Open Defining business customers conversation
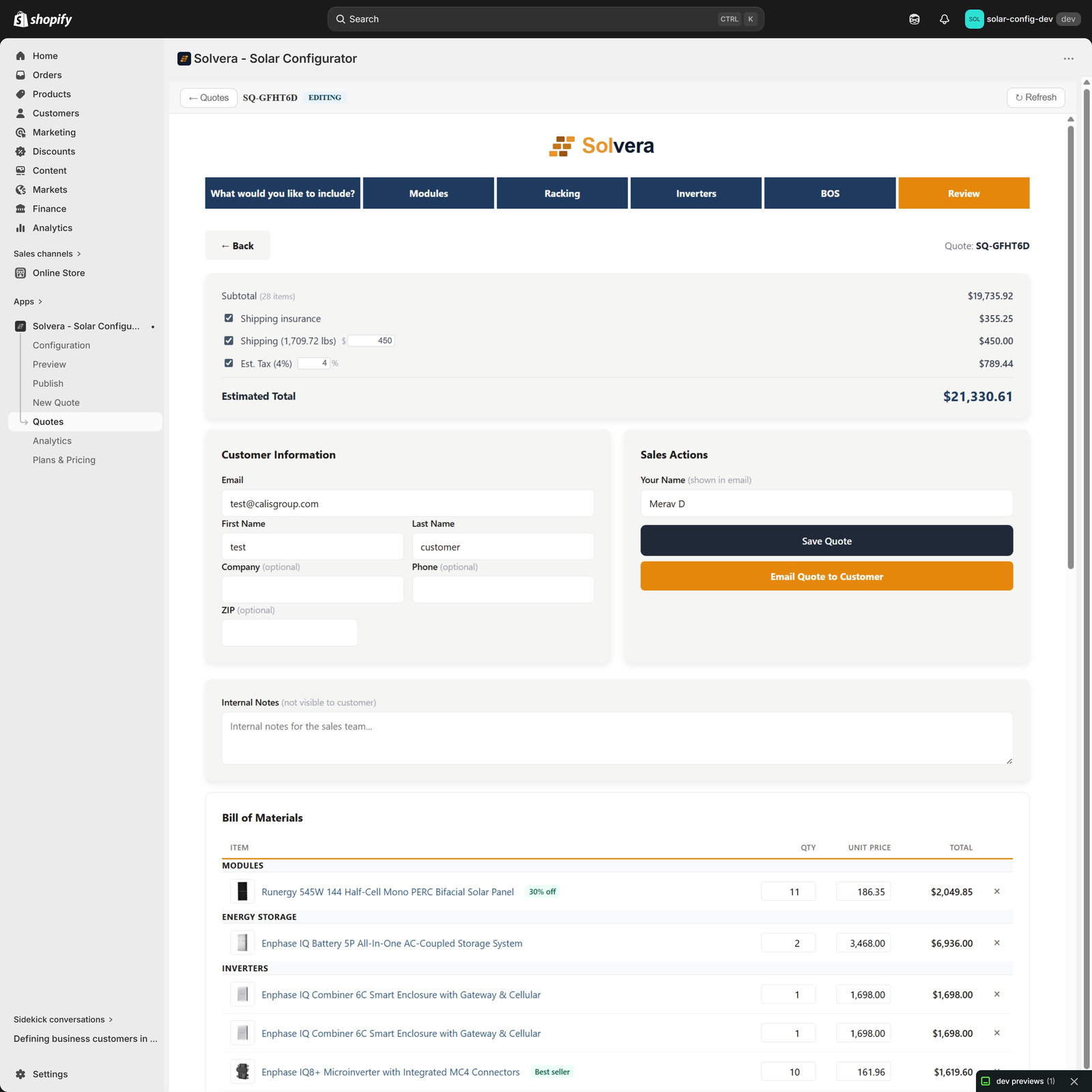This screenshot has width=1092, height=1092. point(85,1039)
